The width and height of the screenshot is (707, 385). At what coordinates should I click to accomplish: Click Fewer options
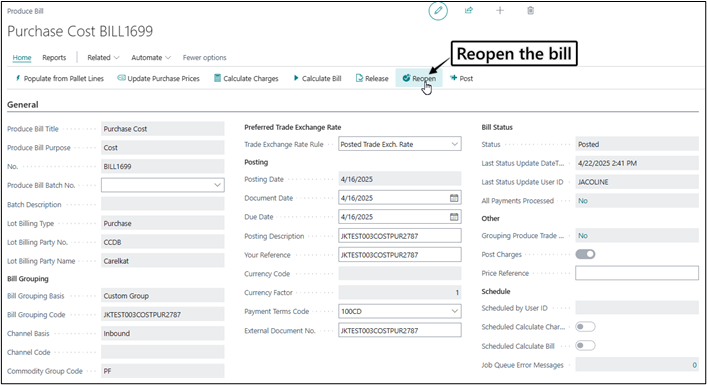point(204,58)
